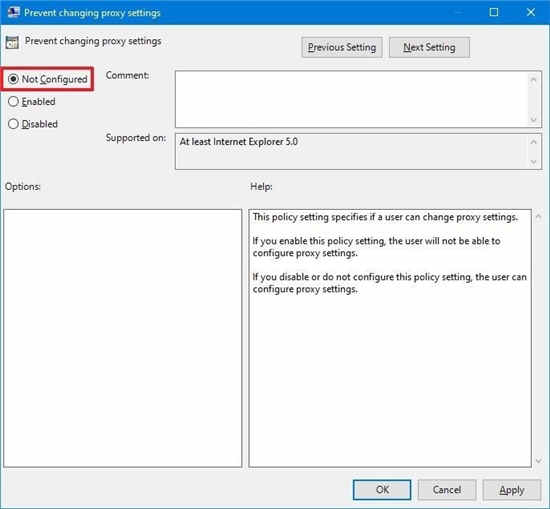This screenshot has height=509, width=550.
Task: Go to the Next Setting
Action: [429, 47]
